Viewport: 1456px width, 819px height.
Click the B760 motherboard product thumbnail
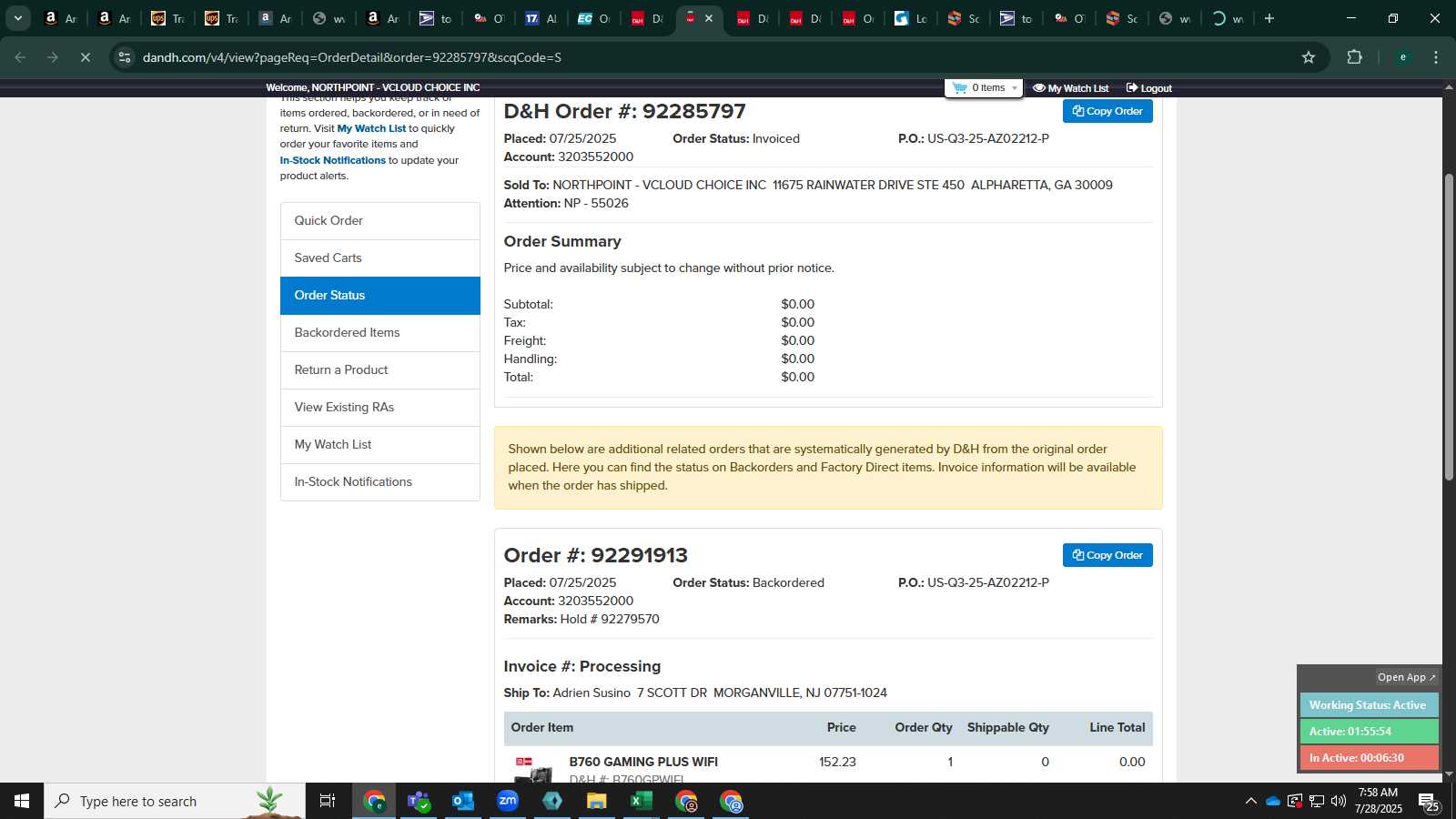tap(533, 770)
